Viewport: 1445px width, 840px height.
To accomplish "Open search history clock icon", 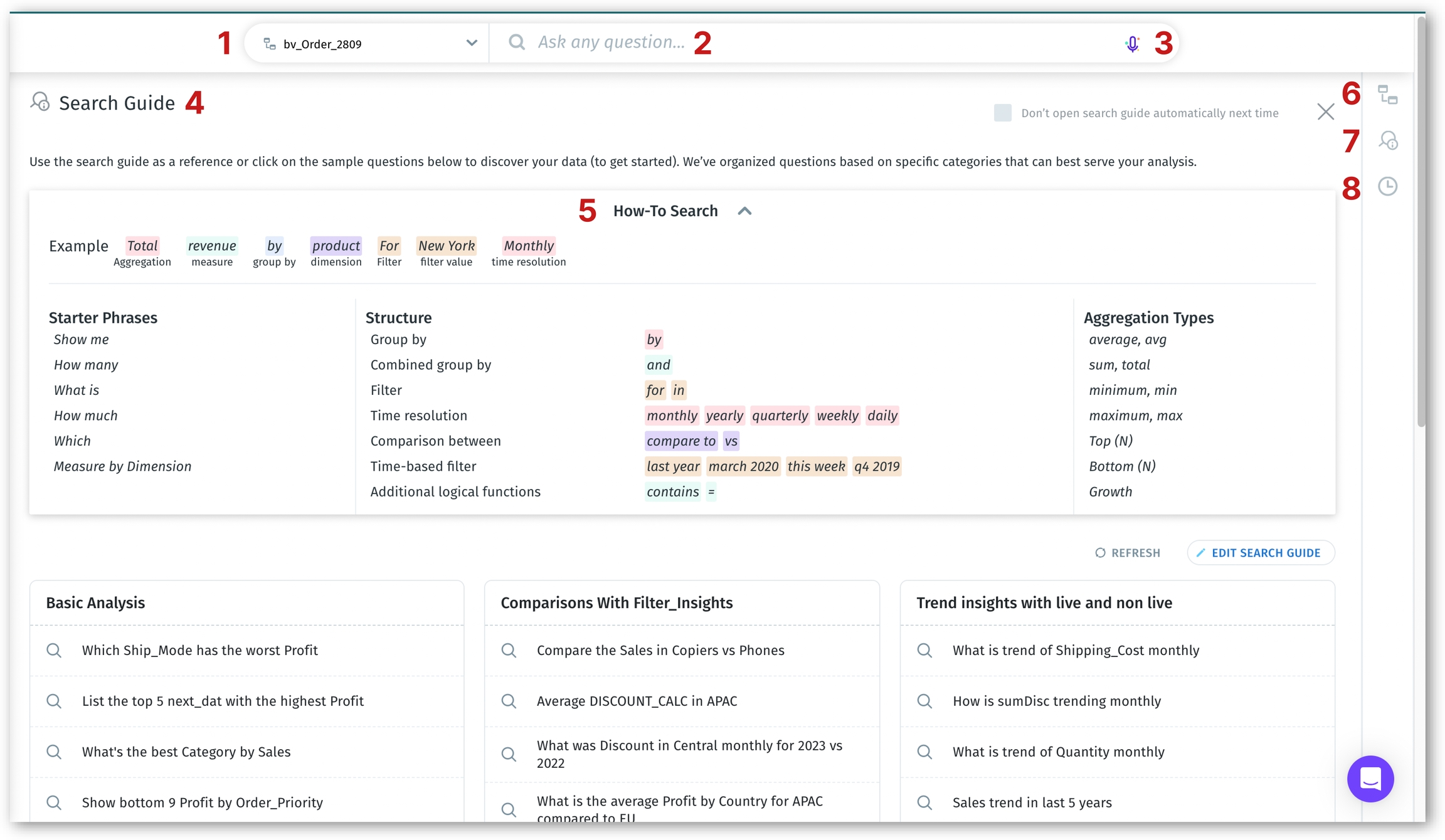I will coord(1387,186).
